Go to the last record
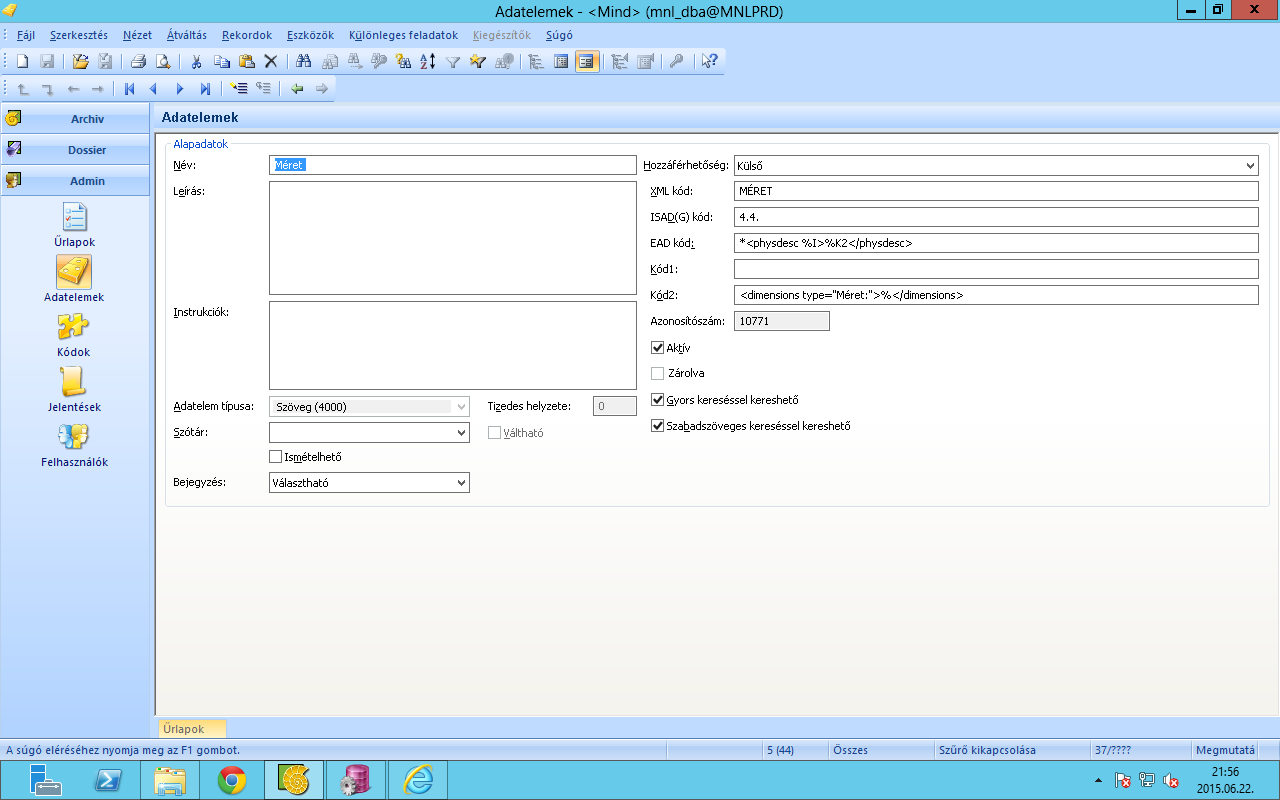This screenshot has height=800, width=1280. tap(204, 89)
